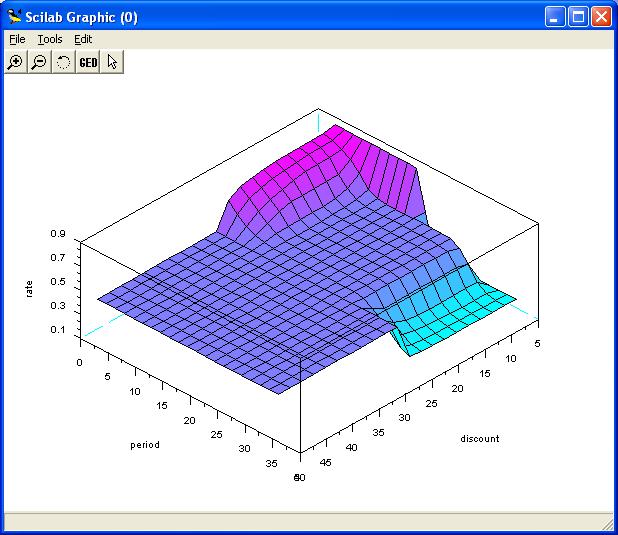This screenshot has height=535, width=618.
Task: Open the Tools menu
Action: [x=49, y=39]
